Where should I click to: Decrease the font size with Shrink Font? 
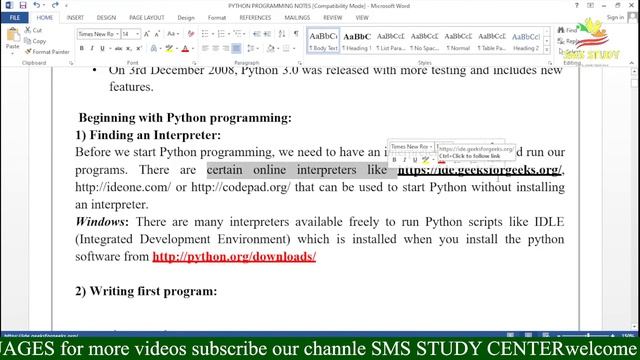point(157,34)
